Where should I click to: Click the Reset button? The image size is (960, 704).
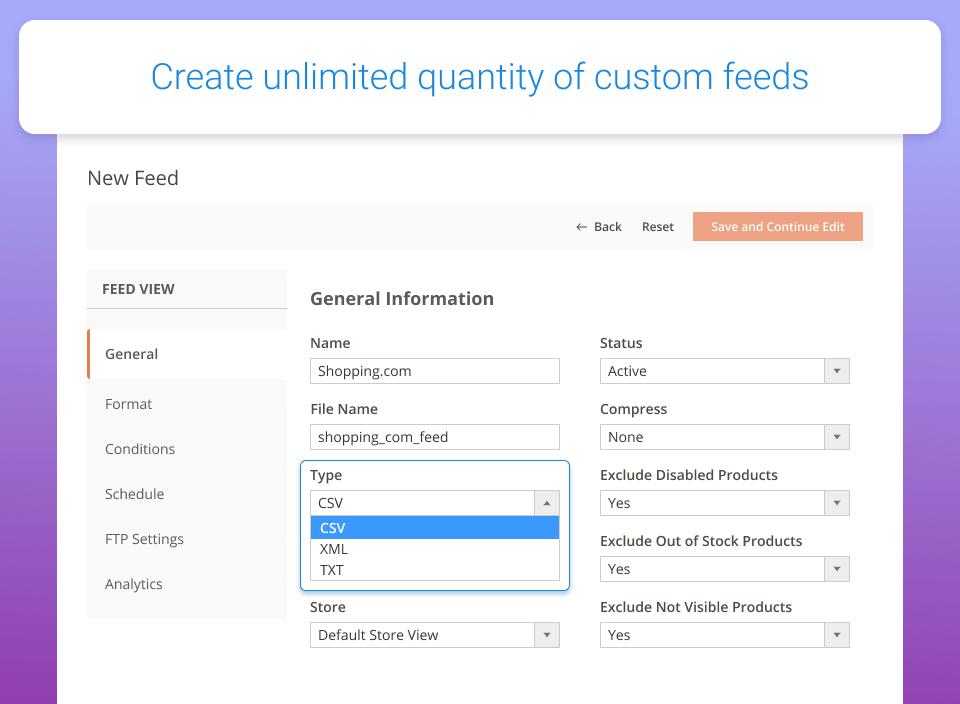click(x=658, y=227)
